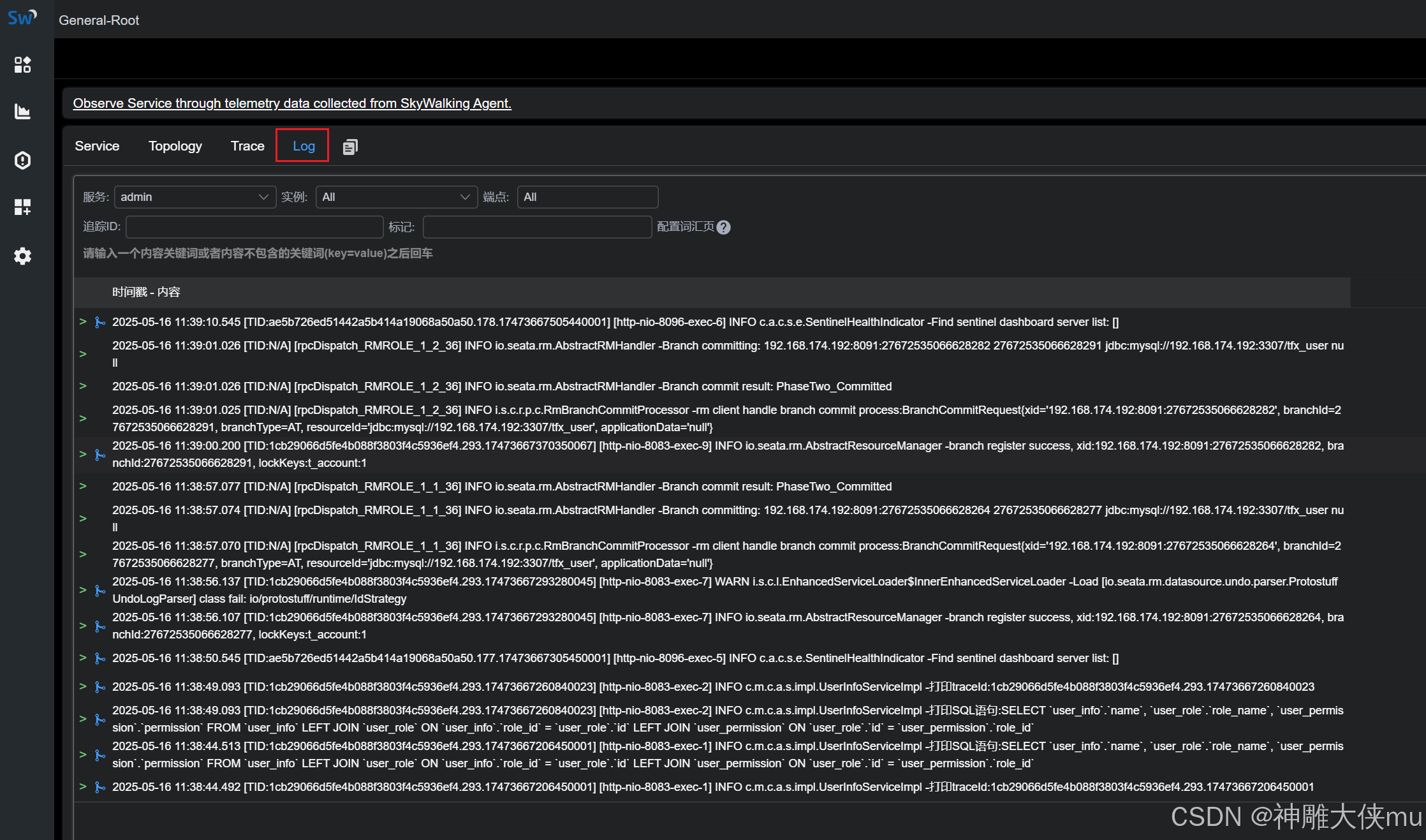Open the 服务 admin dropdown
The image size is (1426, 840).
point(195,197)
